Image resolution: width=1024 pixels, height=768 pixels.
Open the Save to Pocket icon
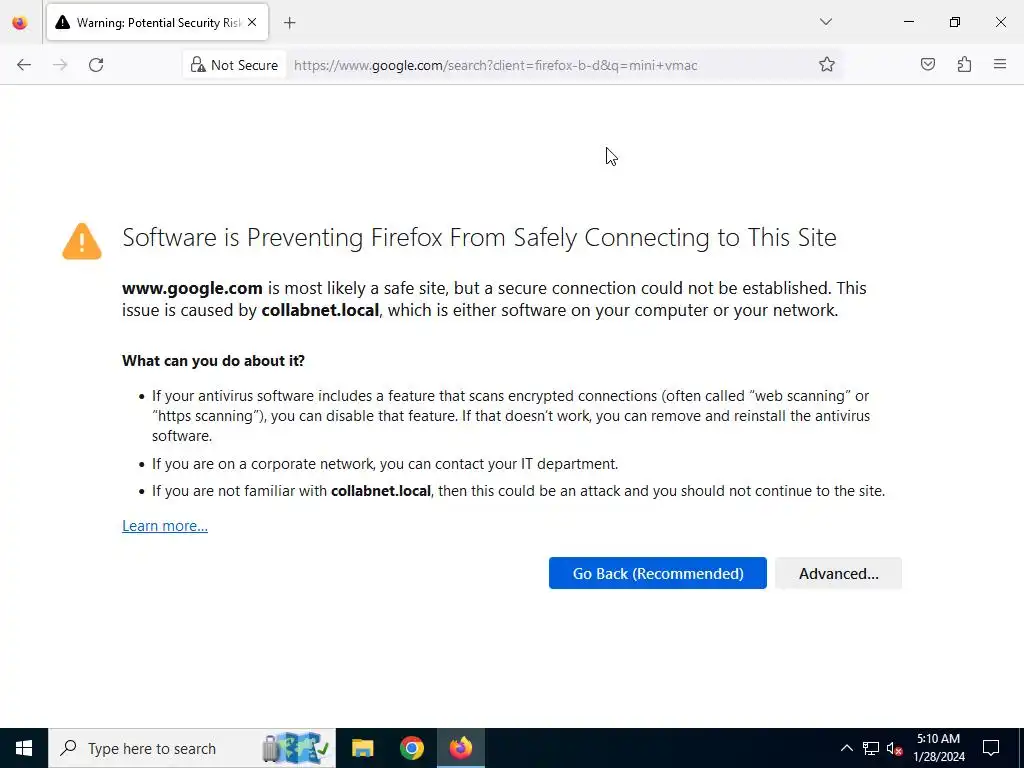coord(928,65)
